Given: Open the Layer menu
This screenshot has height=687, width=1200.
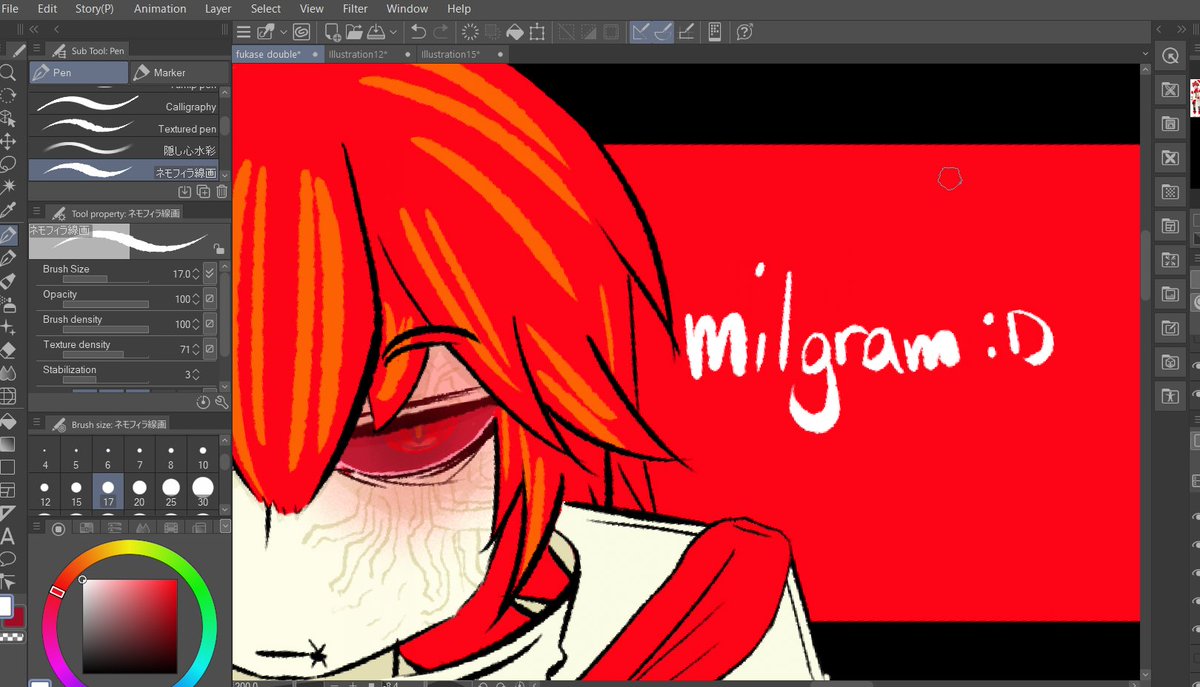Looking at the screenshot, I should (x=218, y=8).
